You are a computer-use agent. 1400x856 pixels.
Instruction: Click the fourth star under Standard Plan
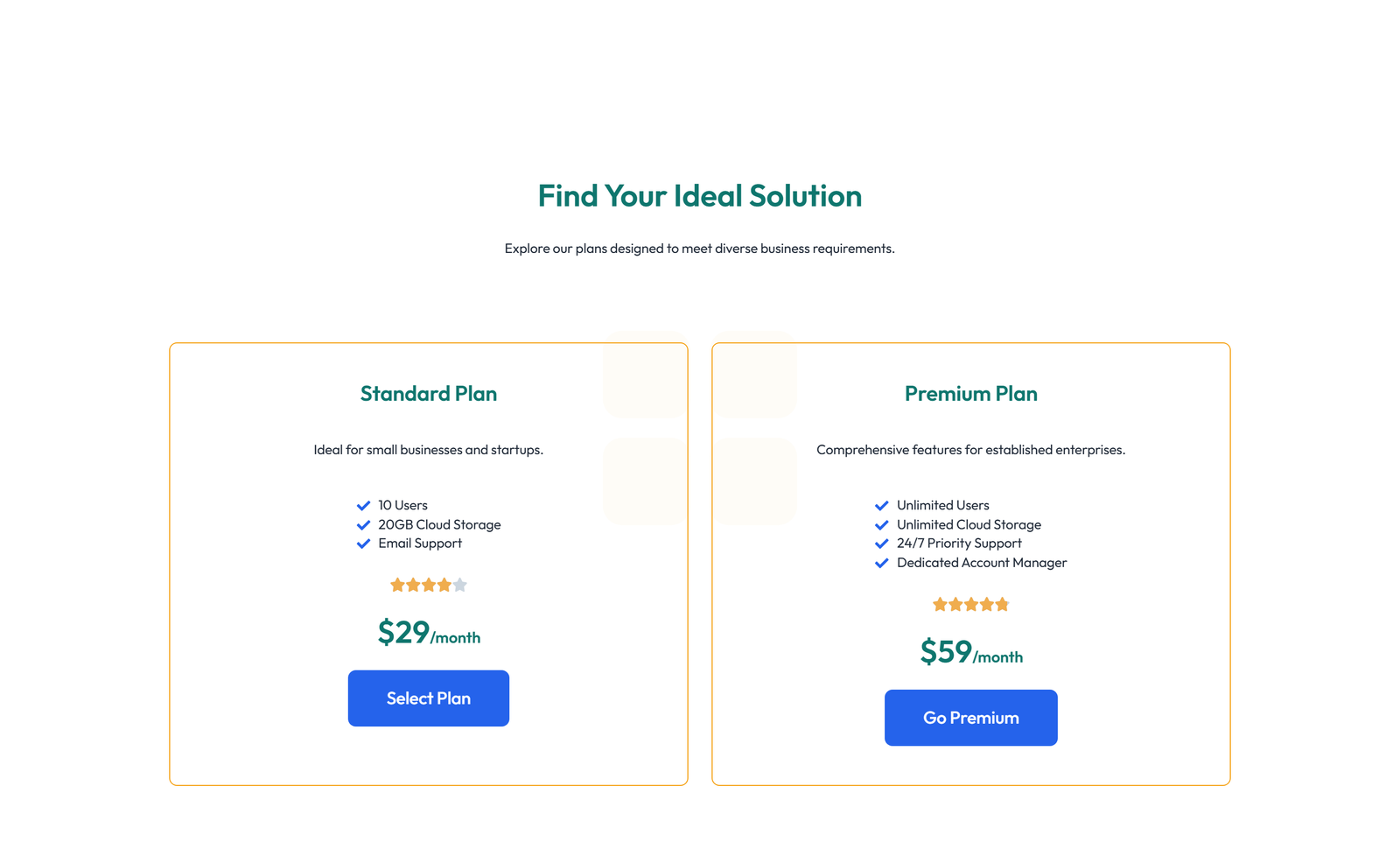[444, 585]
